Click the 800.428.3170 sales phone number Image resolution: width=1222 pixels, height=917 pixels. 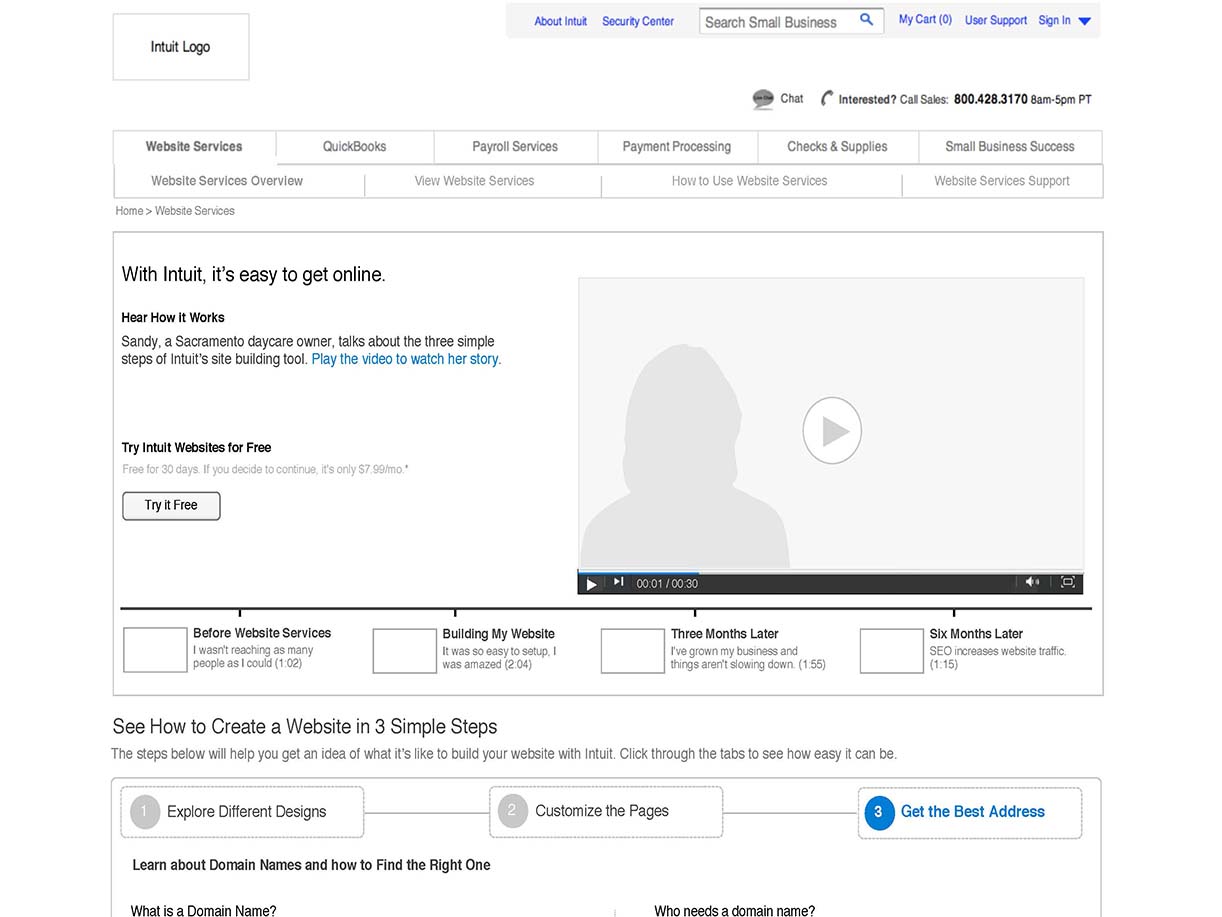click(991, 99)
